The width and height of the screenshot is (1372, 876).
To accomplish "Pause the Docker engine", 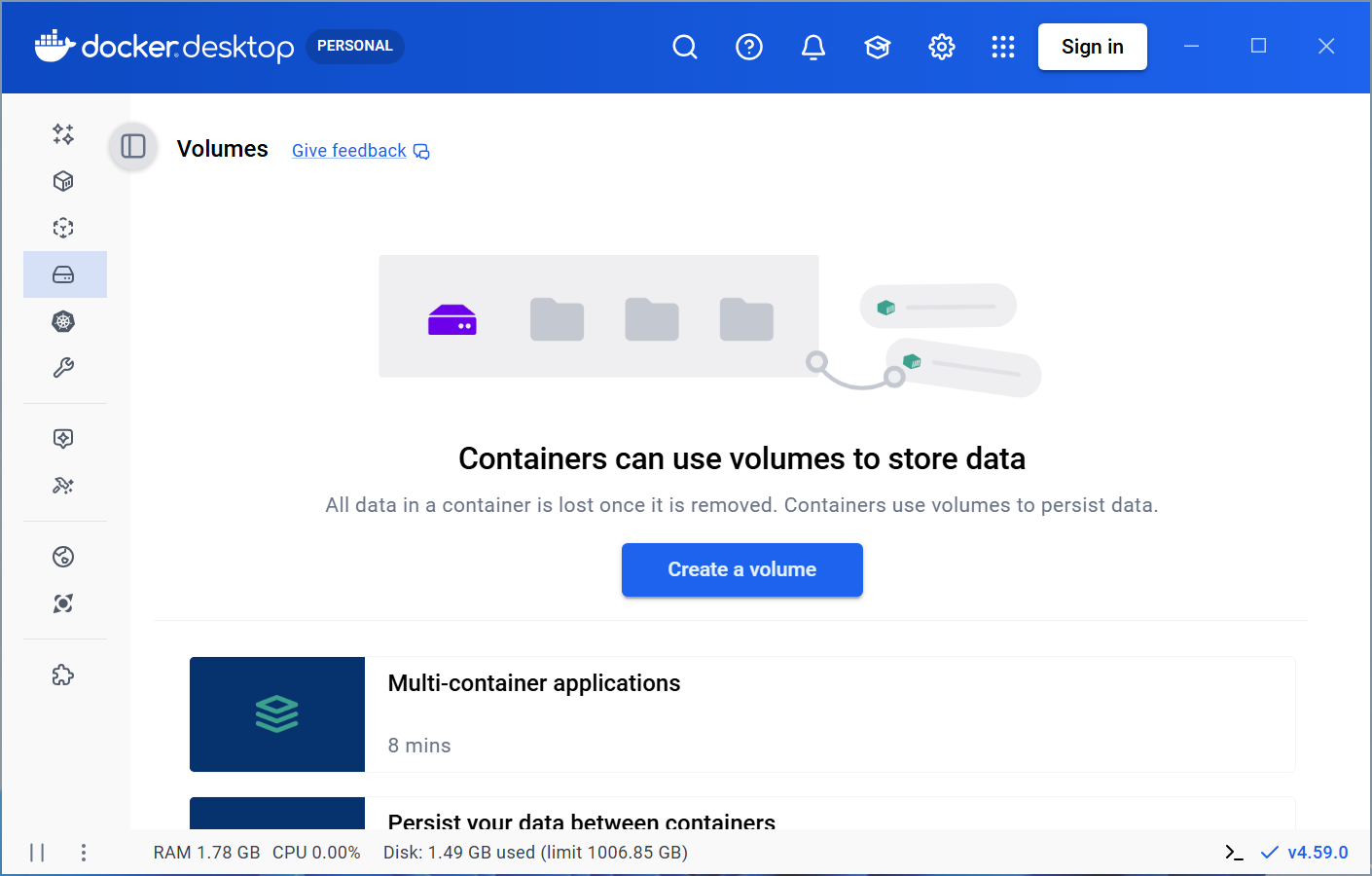I will pyautogui.click(x=37, y=852).
